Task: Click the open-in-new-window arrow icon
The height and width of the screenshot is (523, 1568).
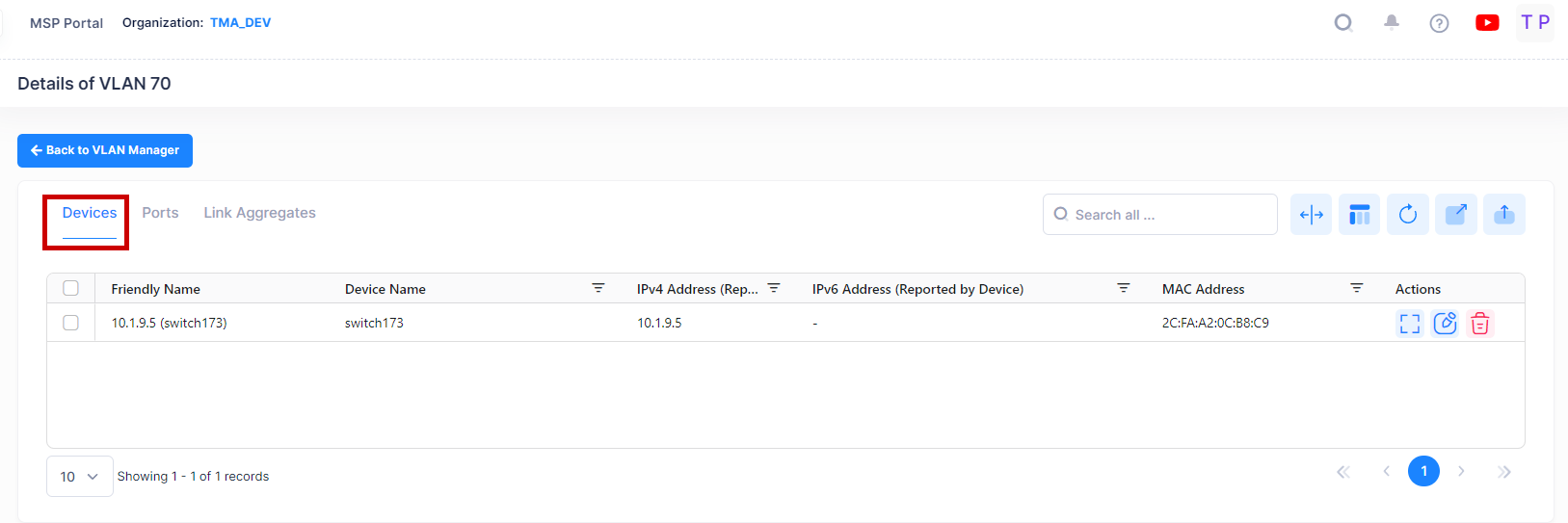Action: point(1455,215)
